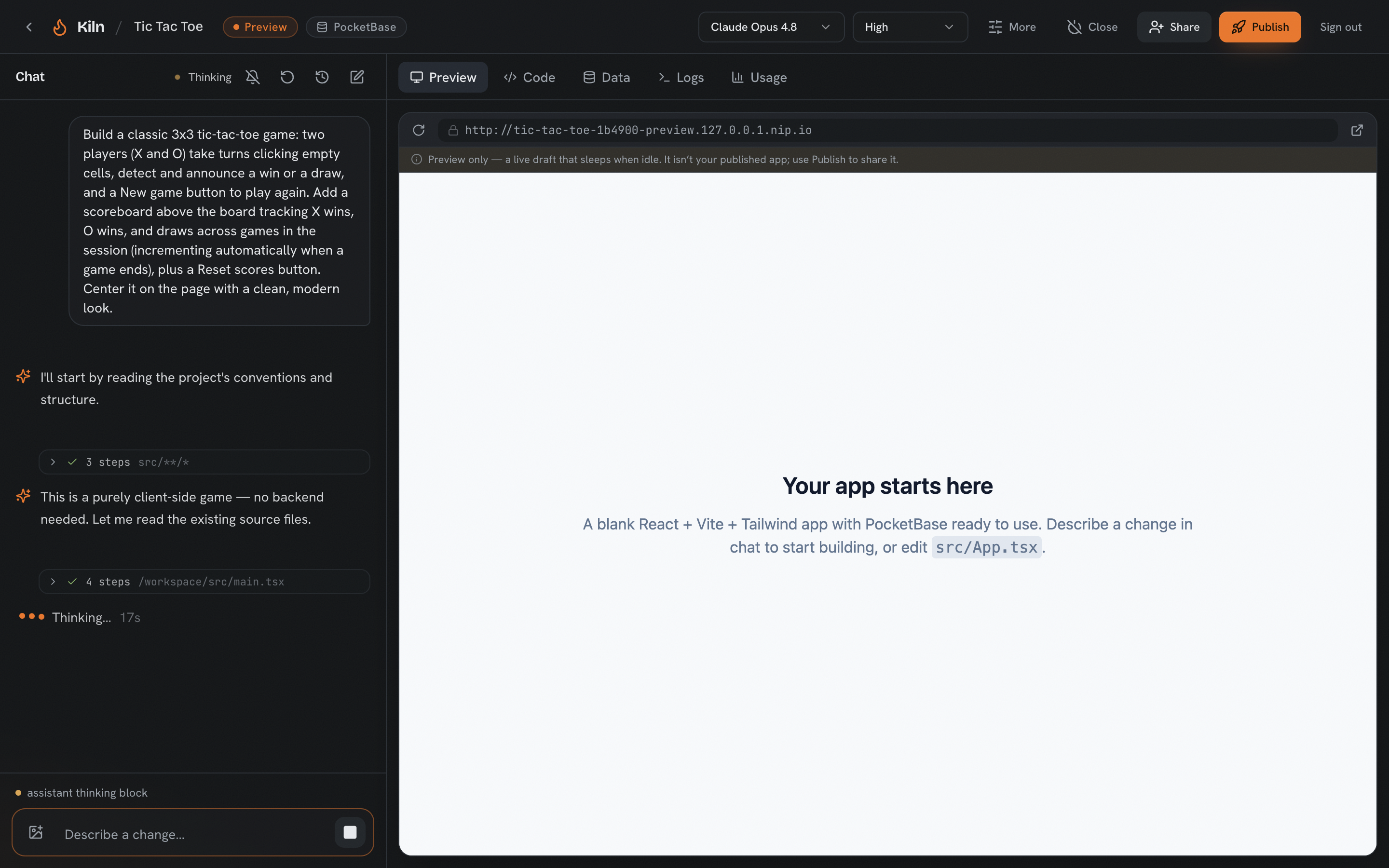
Task: Start a new chat with pencil icon
Action: pyautogui.click(x=357, y=77)
